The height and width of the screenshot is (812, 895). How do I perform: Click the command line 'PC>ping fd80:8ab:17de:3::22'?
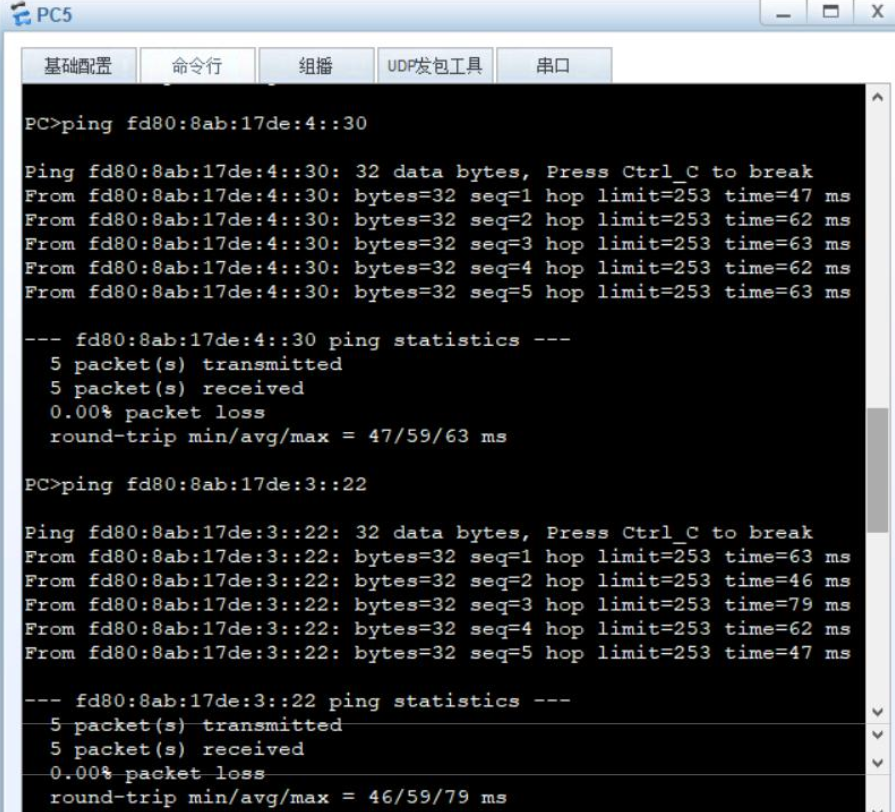tap(196, 484)
